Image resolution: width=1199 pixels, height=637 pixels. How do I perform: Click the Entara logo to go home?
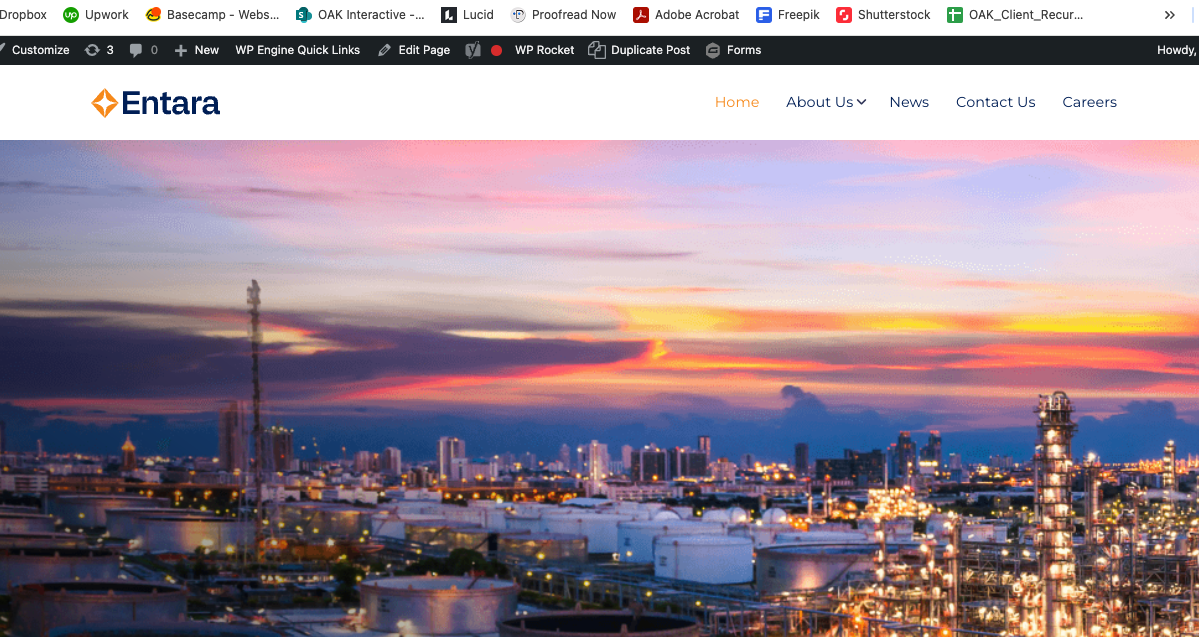(155, 102)
